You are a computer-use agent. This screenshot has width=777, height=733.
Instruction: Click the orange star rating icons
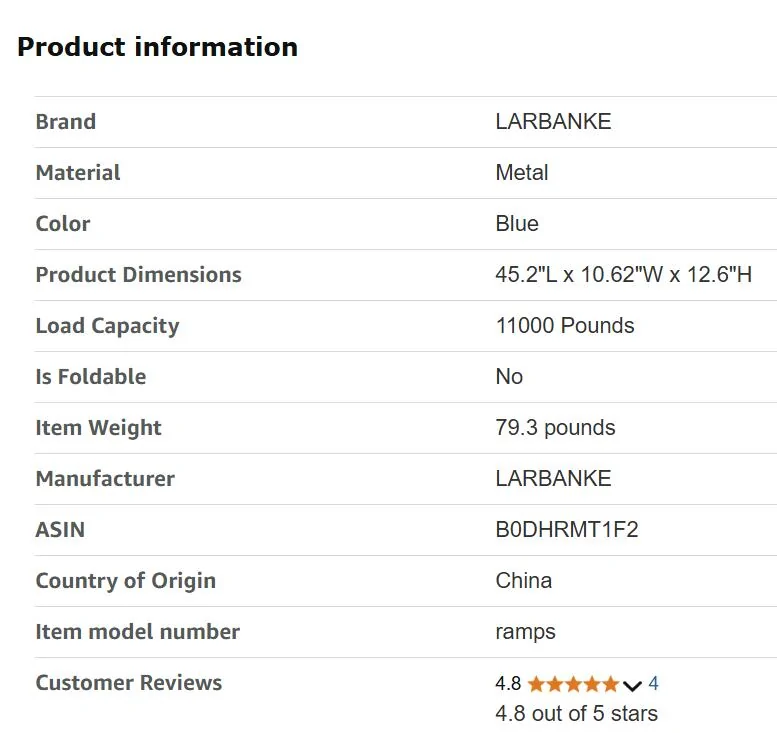(573, 684)
